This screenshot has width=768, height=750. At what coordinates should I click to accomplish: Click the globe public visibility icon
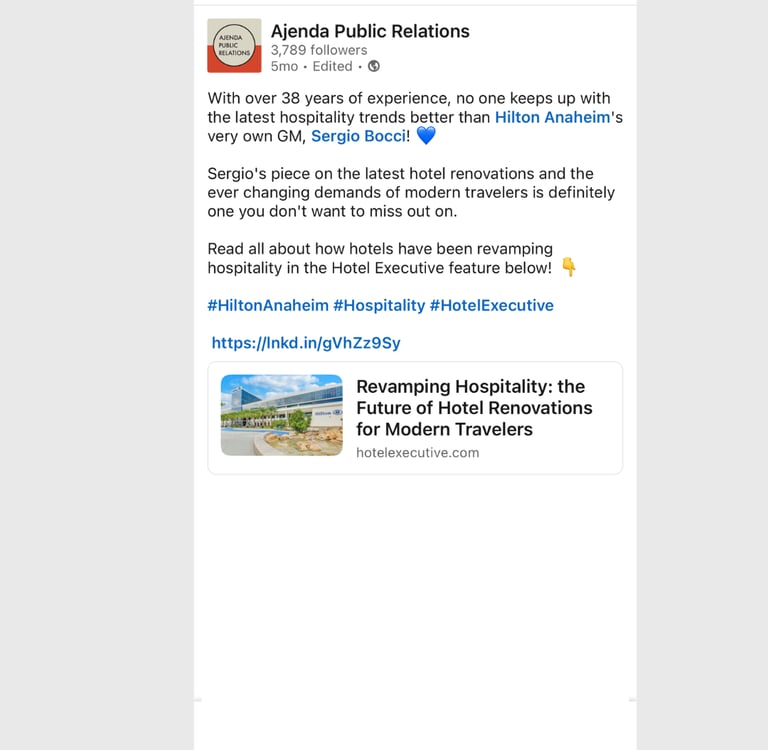(374, 66)
